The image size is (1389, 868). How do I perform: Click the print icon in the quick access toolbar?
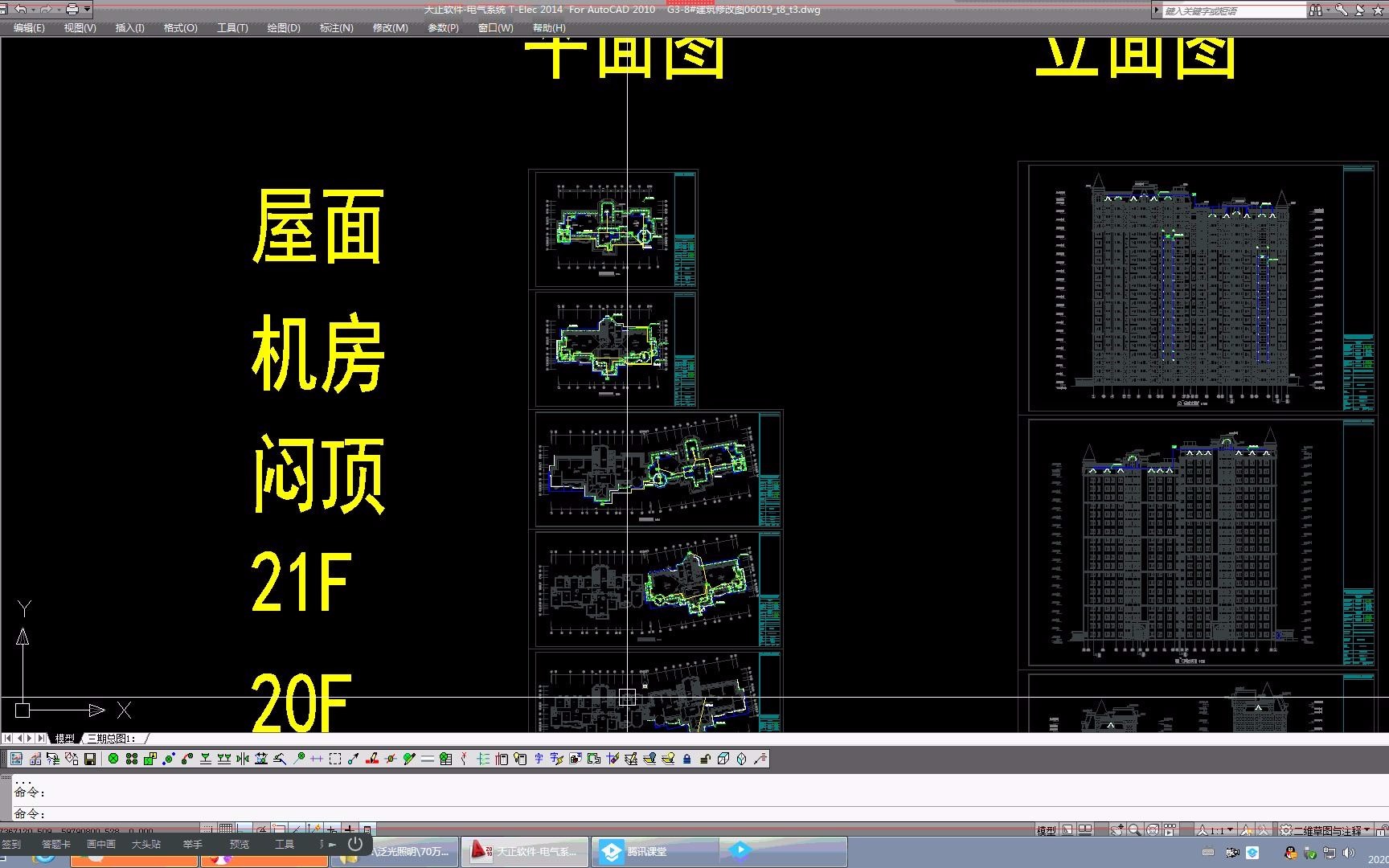pos(72,9)
